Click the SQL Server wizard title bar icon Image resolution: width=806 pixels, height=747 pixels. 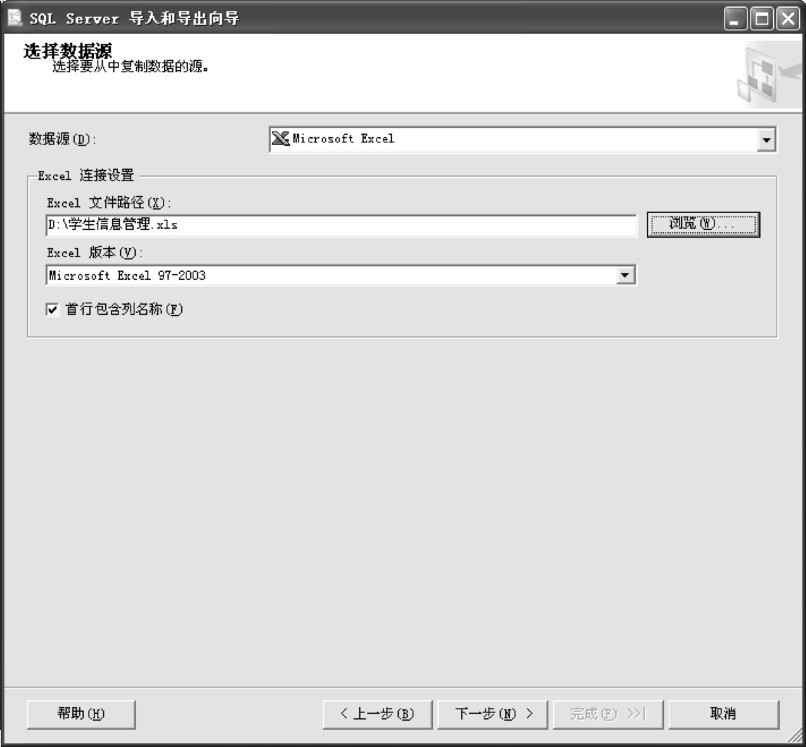(x=14, y=17)
